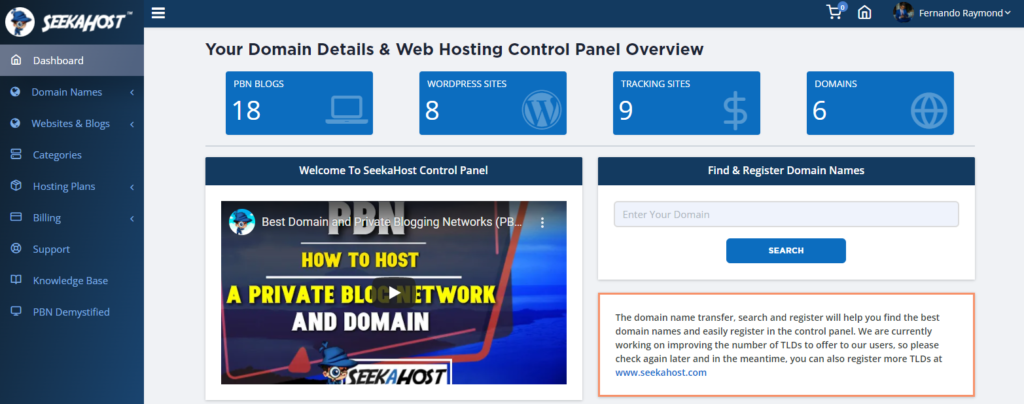1024x404 pixels.
Task: Click the Tracking Sites dollar icon
Action: click(736, 110)
